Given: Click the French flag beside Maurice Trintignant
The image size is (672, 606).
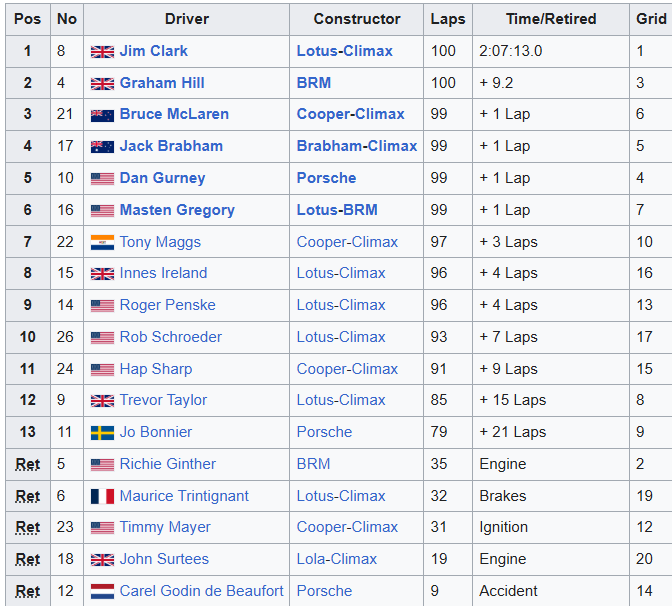Looking at the screenshot, I should [x=102, y=496].
